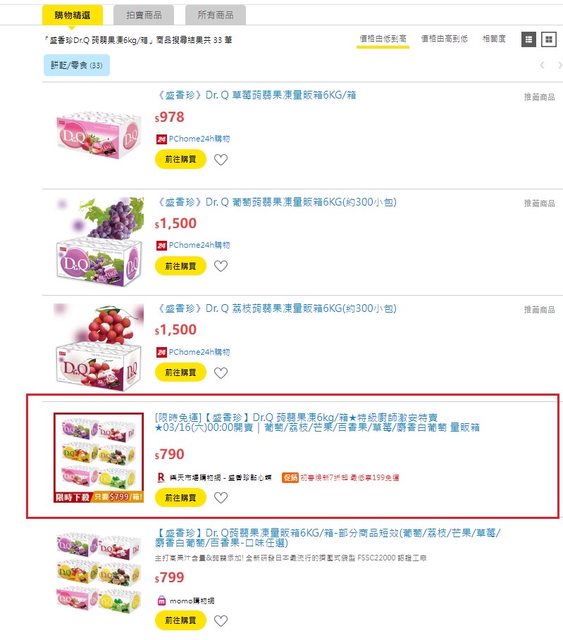Switch to list view layout icon
Screen dimensions: 563x640
coord(529,40)
